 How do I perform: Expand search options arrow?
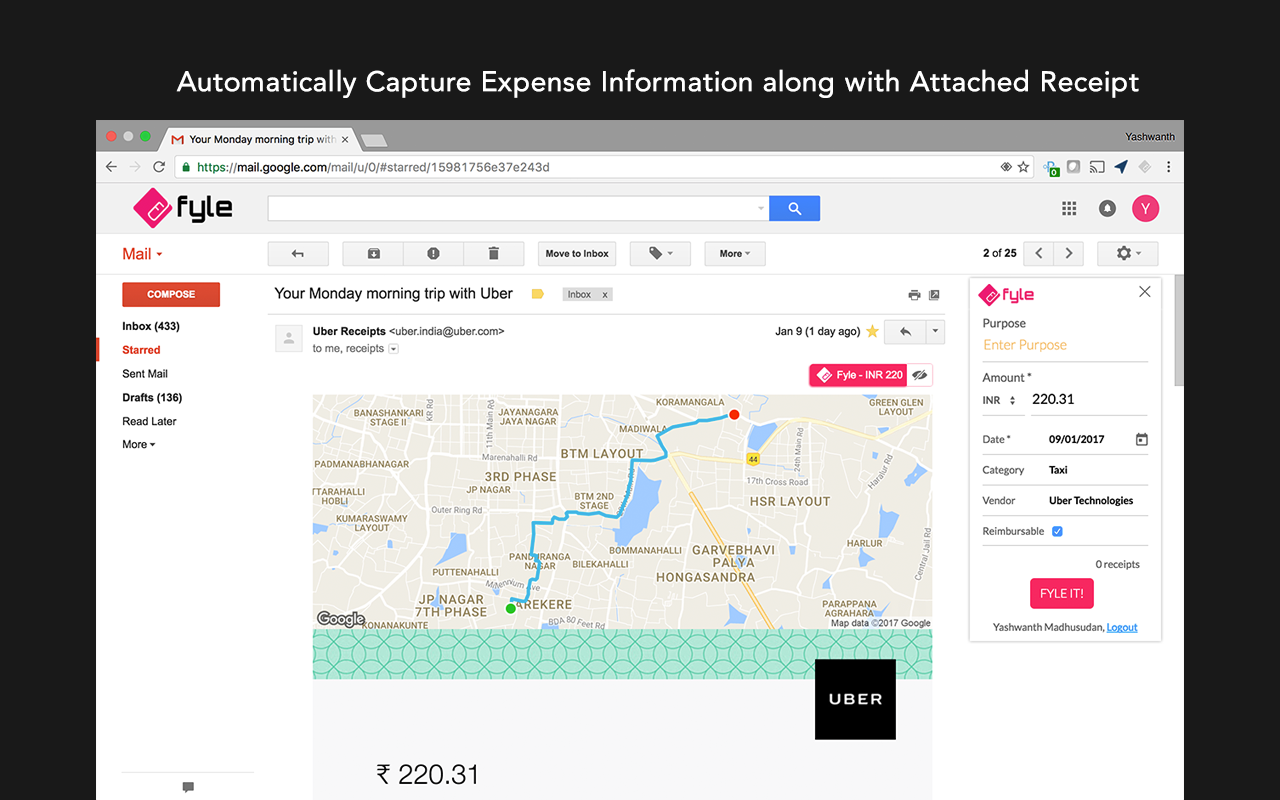pos(761,209)
